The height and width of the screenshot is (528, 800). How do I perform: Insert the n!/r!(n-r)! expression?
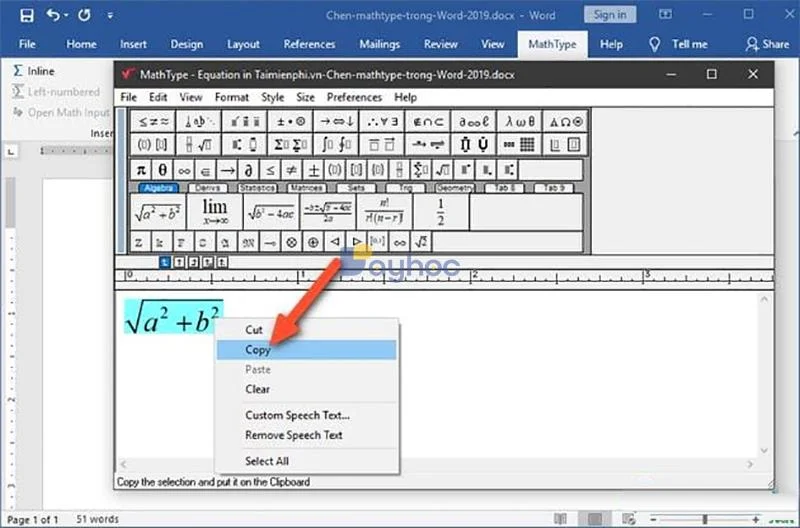(x=384, y=211)
